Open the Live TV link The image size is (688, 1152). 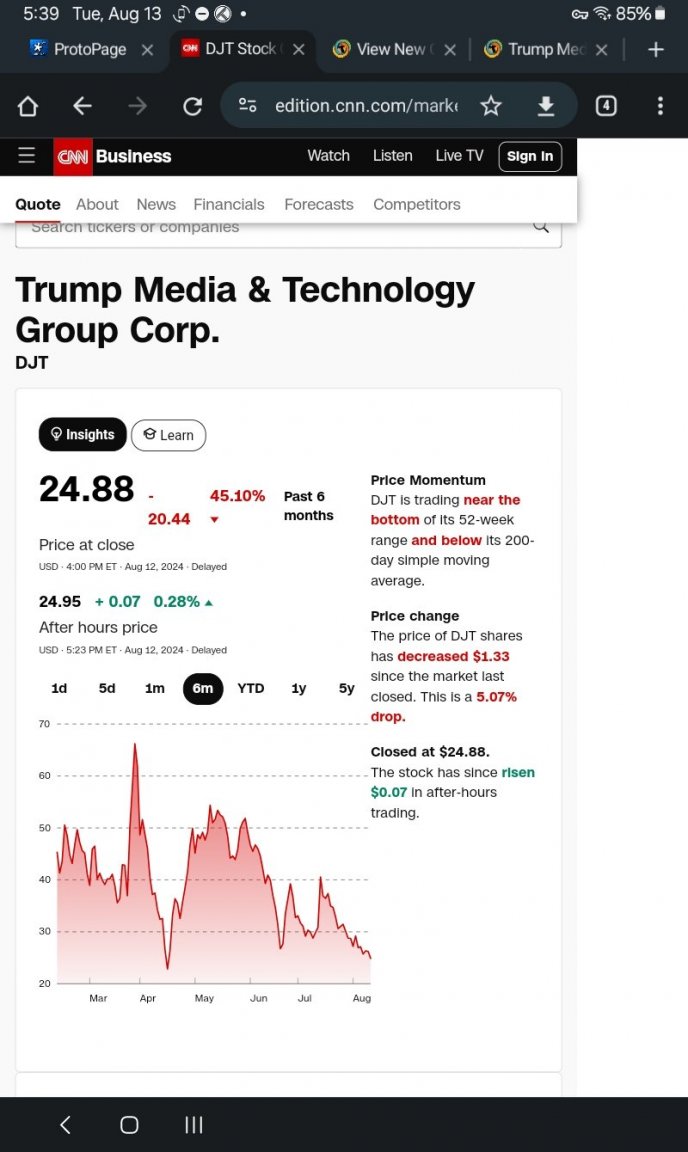point(459,156)
